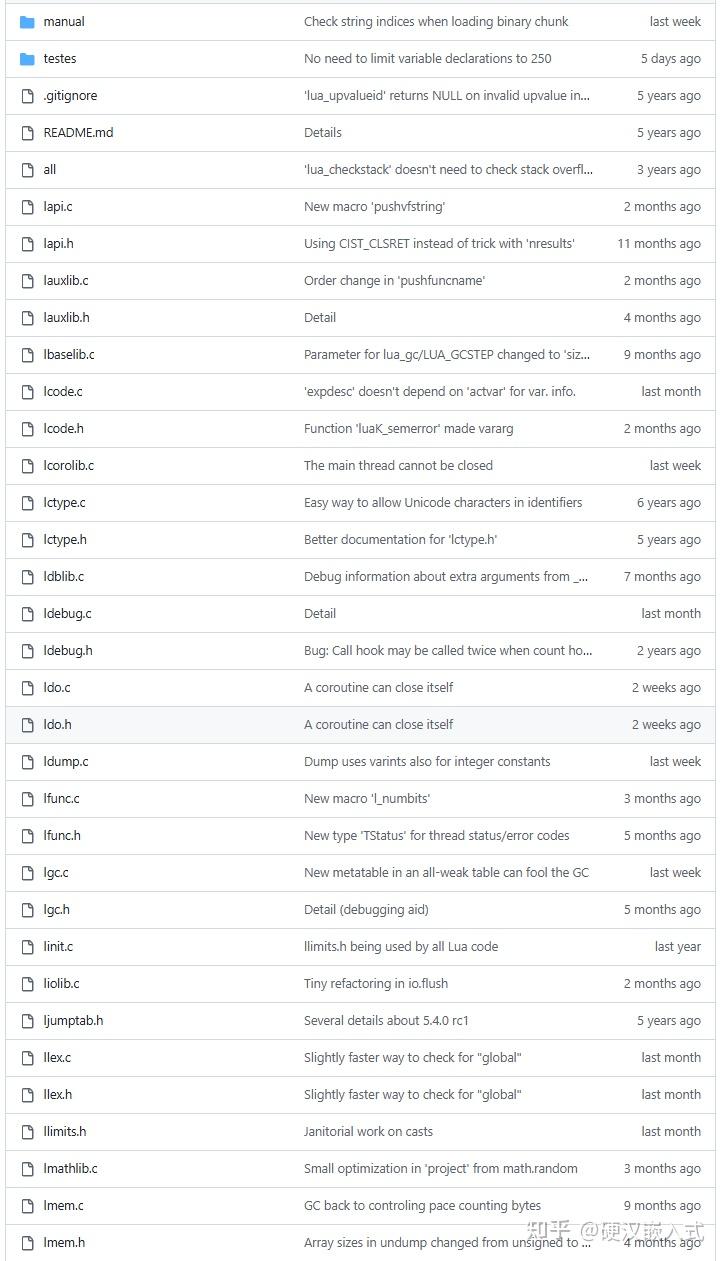The image size is (722, 1261).
Task: Click the file icon beside lapi.c
Action: point(27,207)
